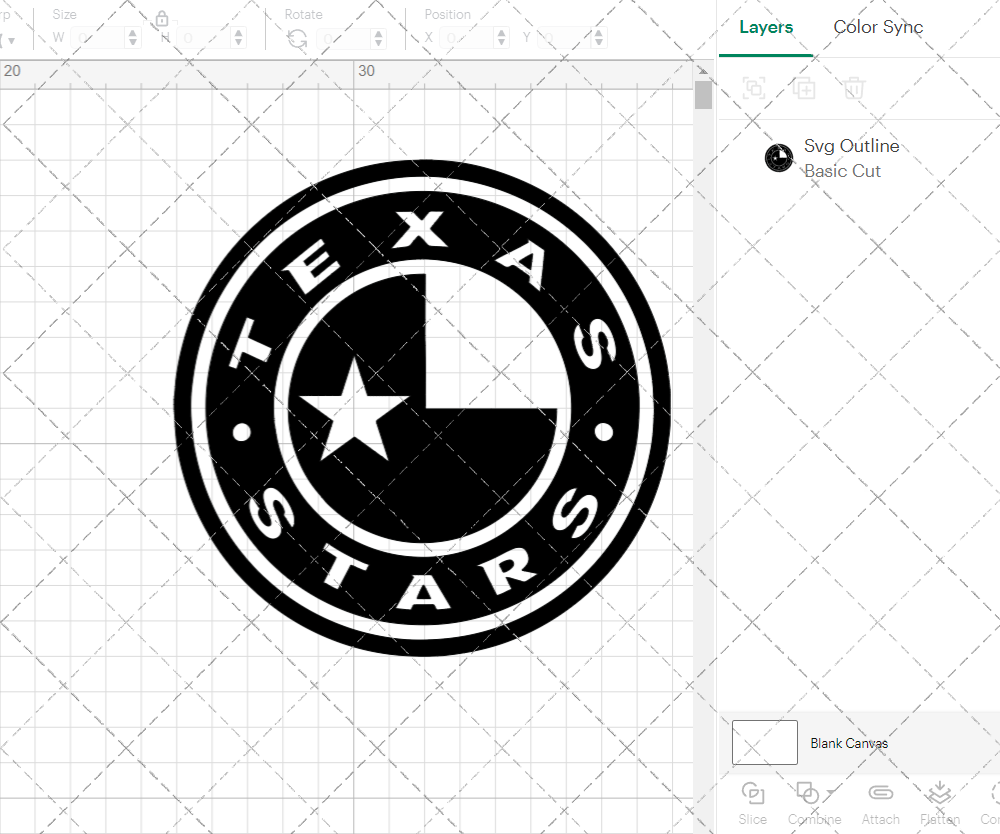Adjust the Position Y stepper arrows
This screenshot has width=1000, height=834.
click(599, 38)
